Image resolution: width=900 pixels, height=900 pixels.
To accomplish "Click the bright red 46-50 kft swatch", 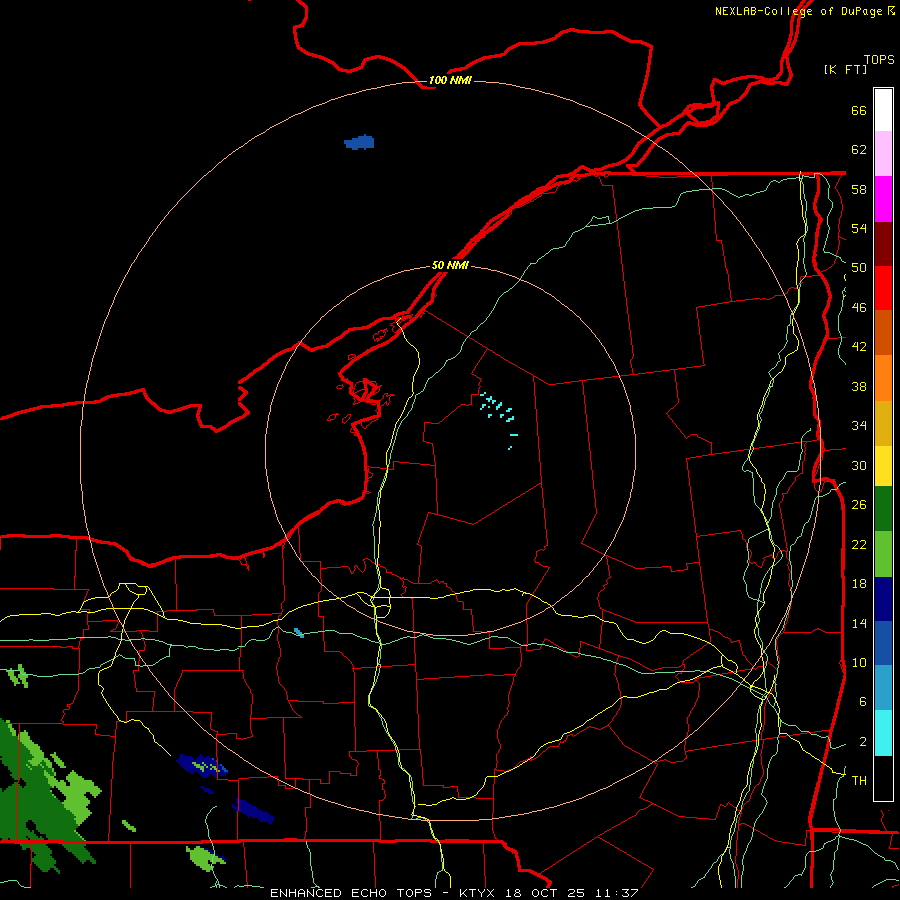I will 883,288.
